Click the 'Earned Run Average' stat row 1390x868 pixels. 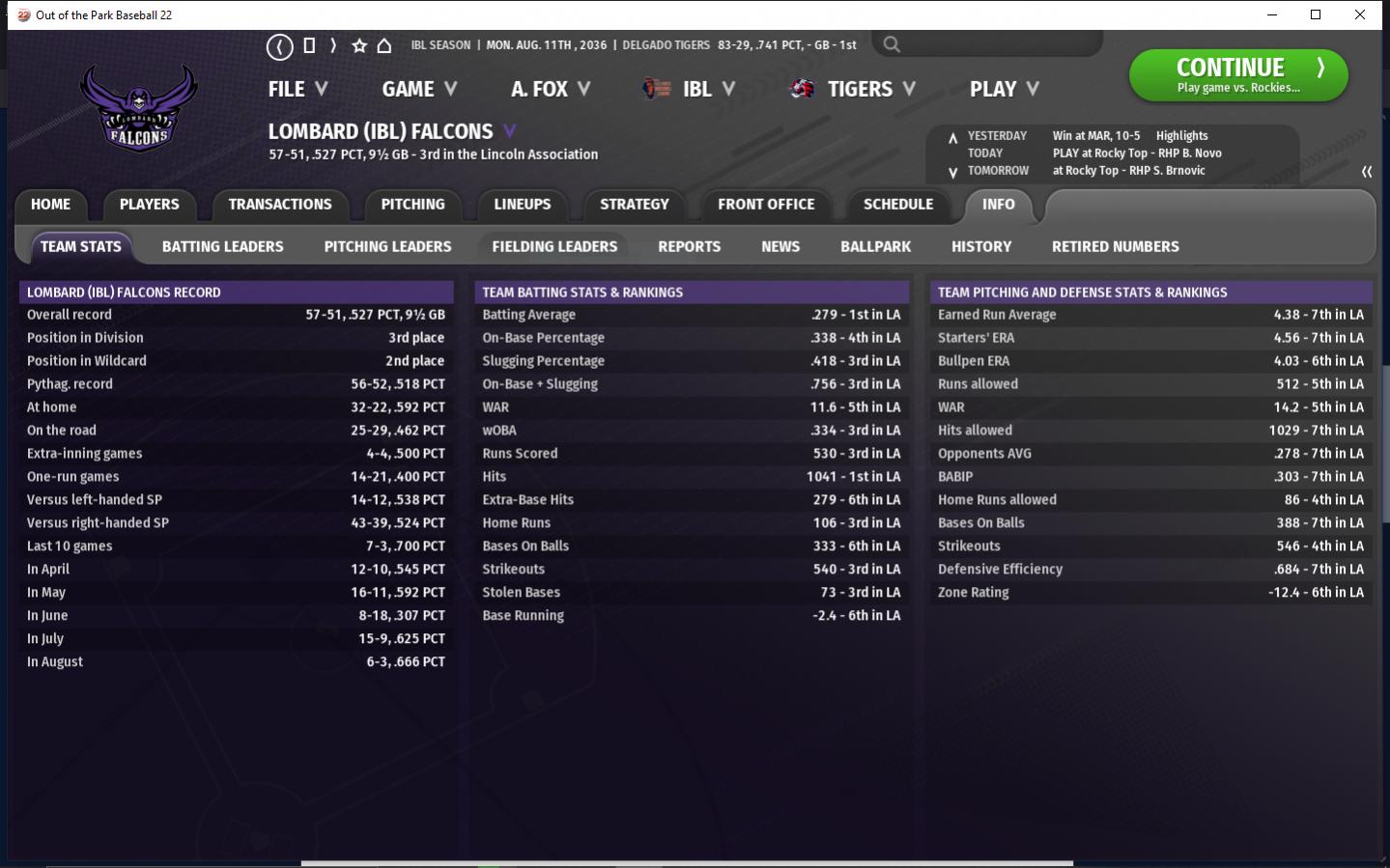pyautogui.click(x=1150, y=315)
